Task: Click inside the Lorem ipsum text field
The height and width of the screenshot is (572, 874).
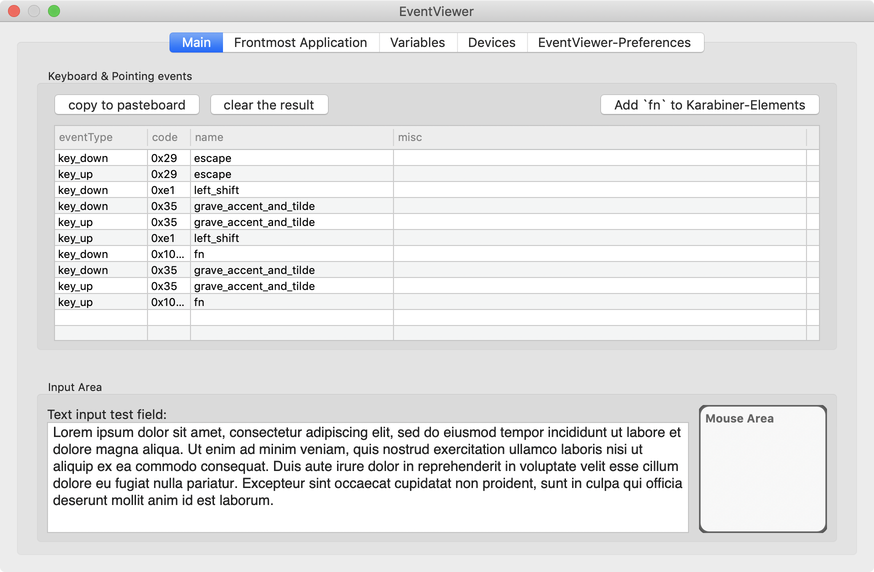Action: click(x=368, y=477)
